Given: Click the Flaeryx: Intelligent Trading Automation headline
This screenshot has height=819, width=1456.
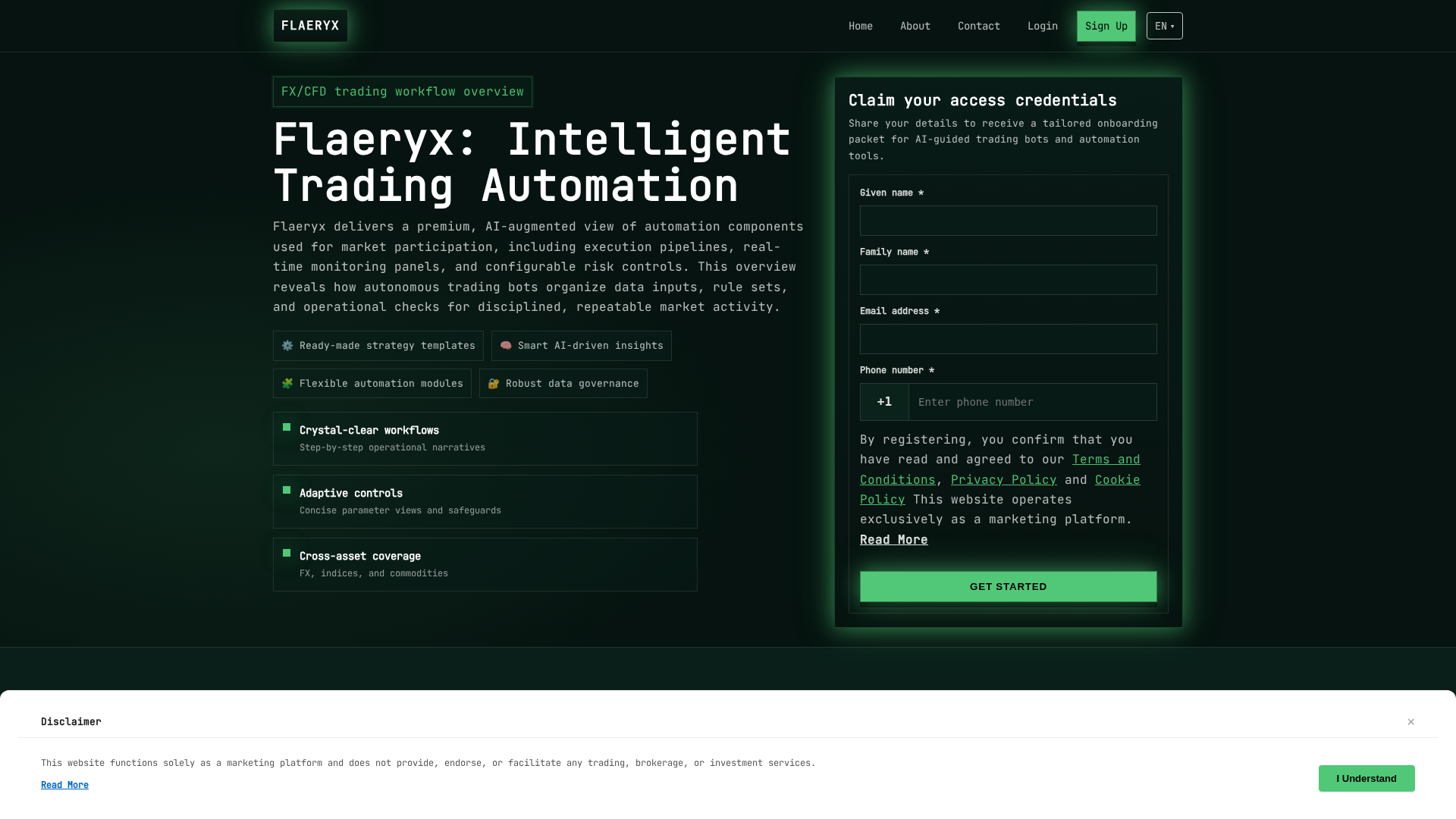Looking at the screenshot, I should click(532, 162).
